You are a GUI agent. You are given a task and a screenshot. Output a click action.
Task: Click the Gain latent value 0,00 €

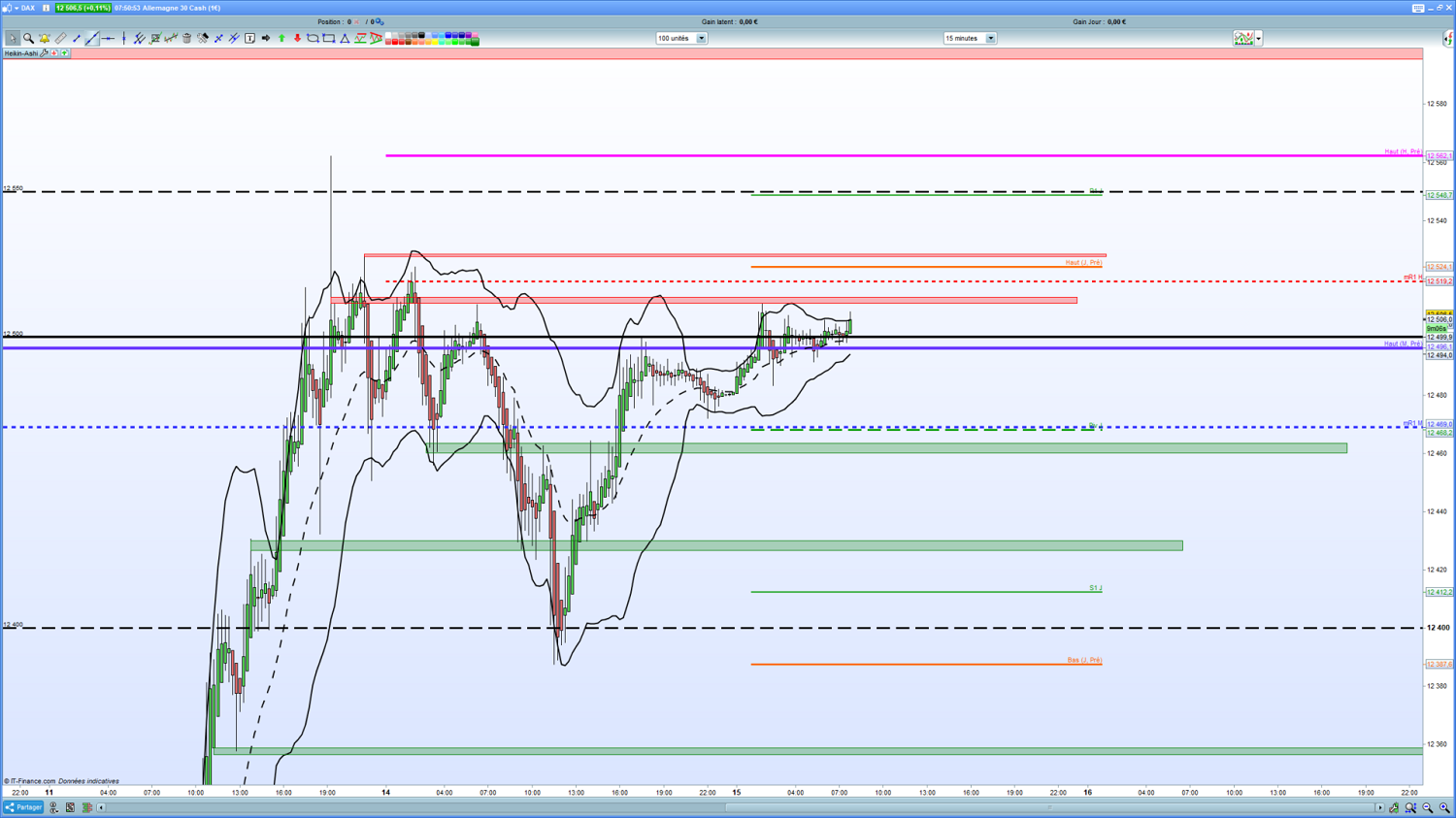(x=748, y=21)
